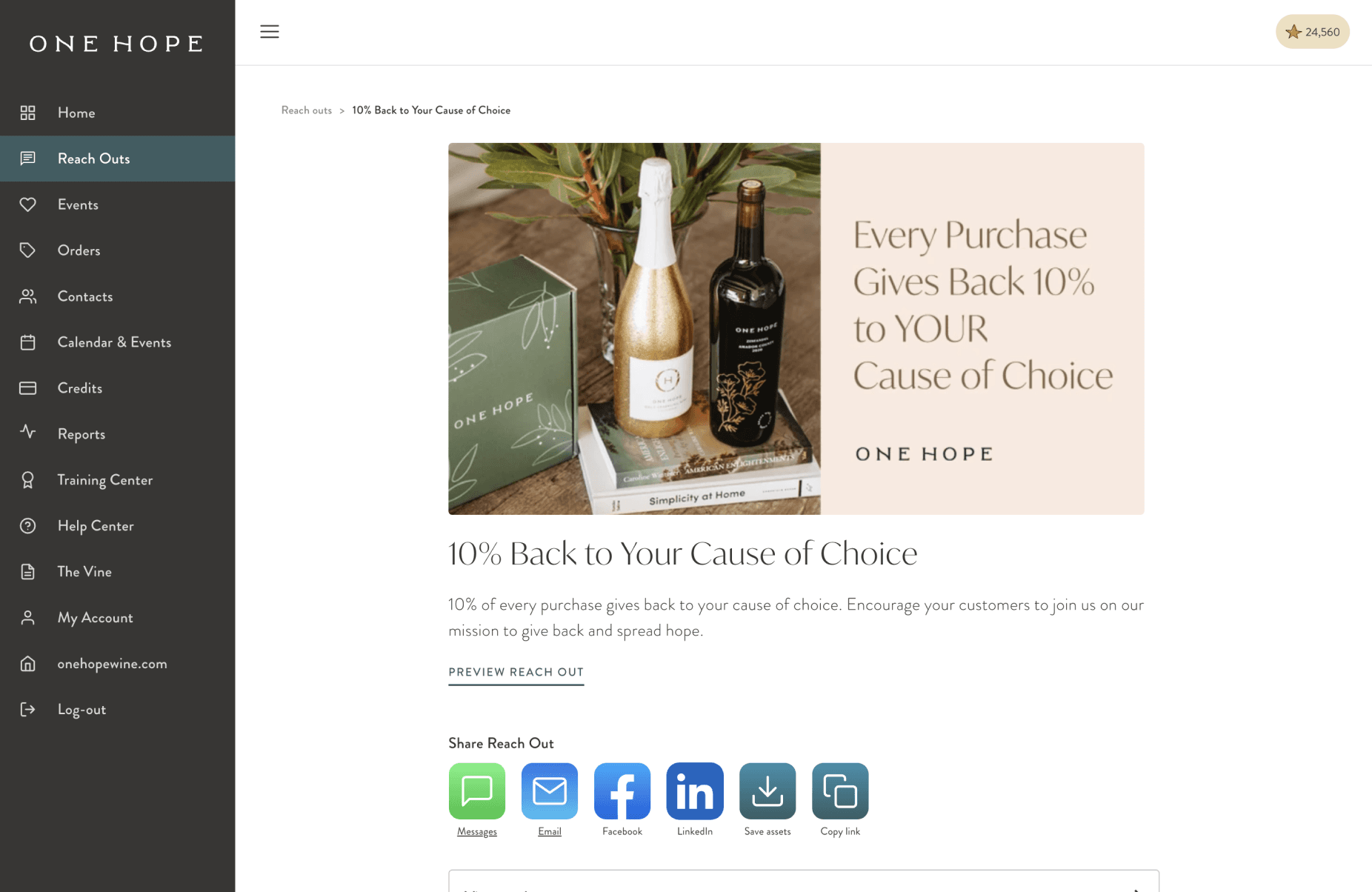Share the reach out on Facebook
The image size is (1372, 892).
coord(622,791)
